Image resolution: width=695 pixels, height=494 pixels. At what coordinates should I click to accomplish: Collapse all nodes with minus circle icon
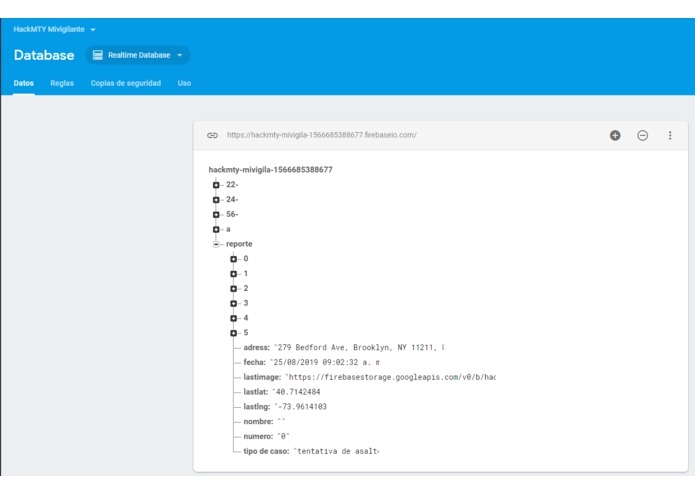pyautogui.click(x=642, y=135)
